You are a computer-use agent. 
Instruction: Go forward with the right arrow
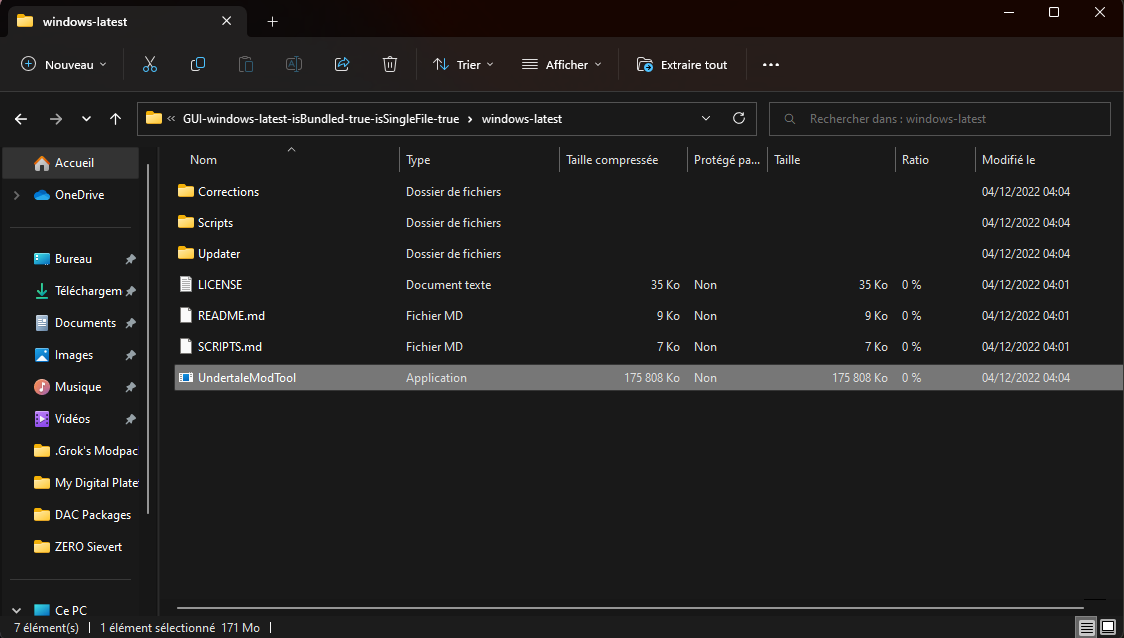56,119
